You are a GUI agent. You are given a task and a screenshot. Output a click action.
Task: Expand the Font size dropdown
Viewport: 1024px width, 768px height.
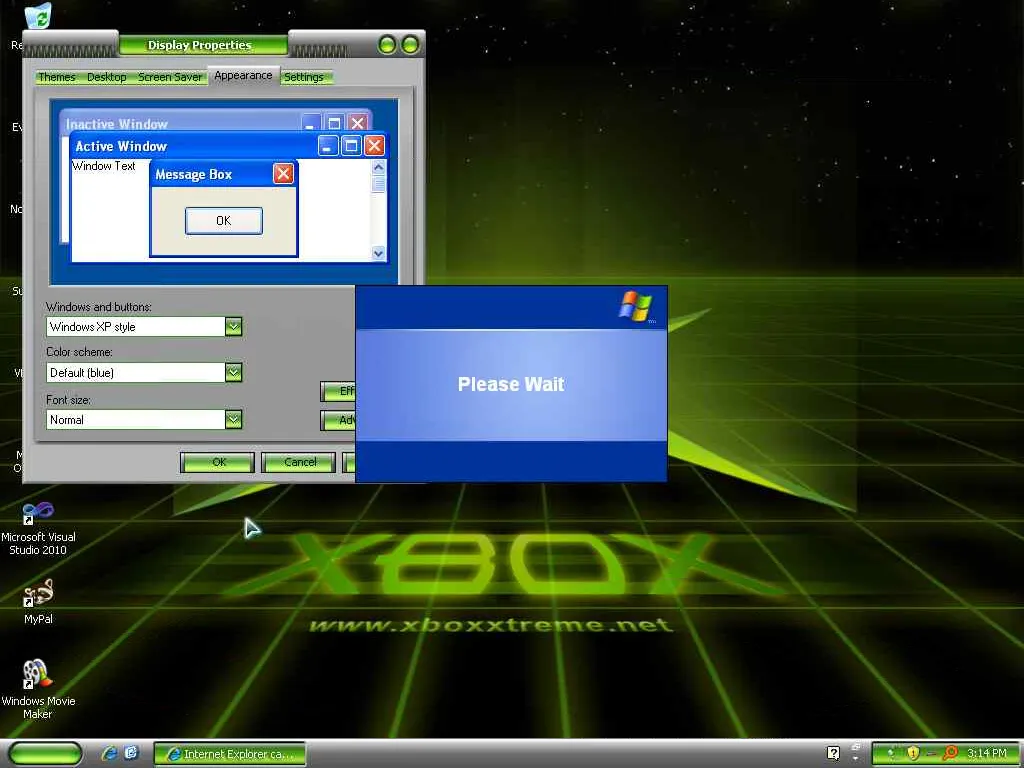[x=233, y=419]
